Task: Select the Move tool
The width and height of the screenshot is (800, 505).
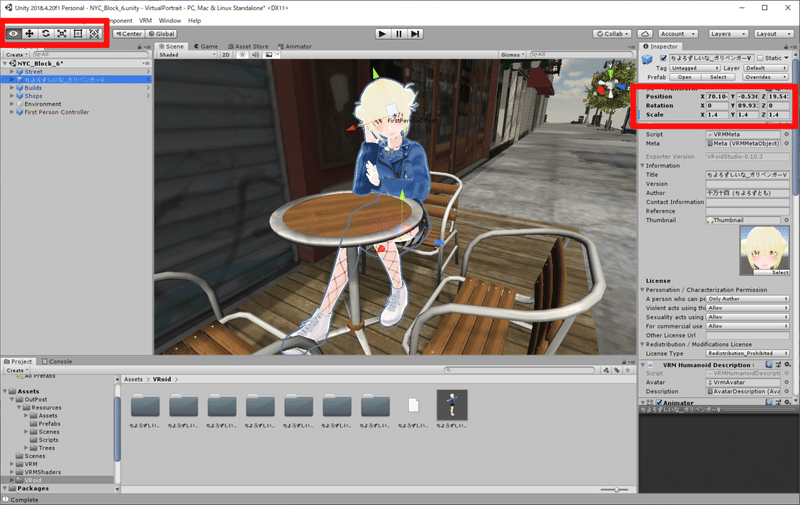Action: [x=30, y=34]
